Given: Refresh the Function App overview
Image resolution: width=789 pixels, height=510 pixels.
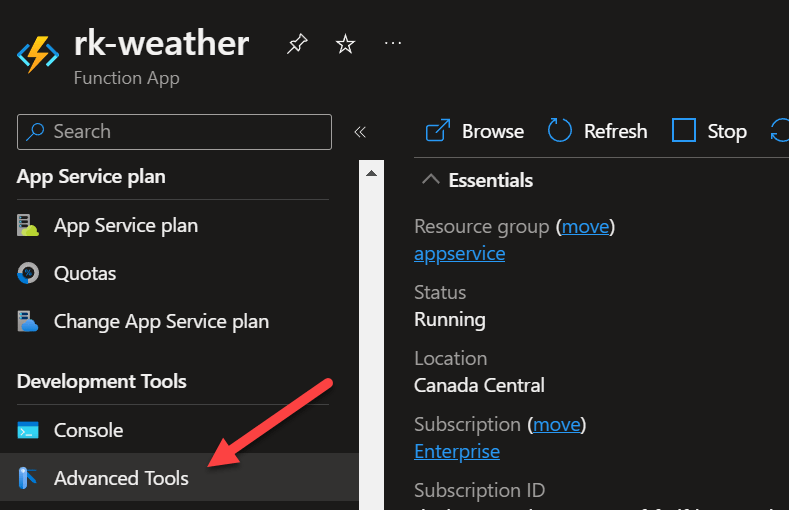Looking at the screenshot, I should pos(598,131).
